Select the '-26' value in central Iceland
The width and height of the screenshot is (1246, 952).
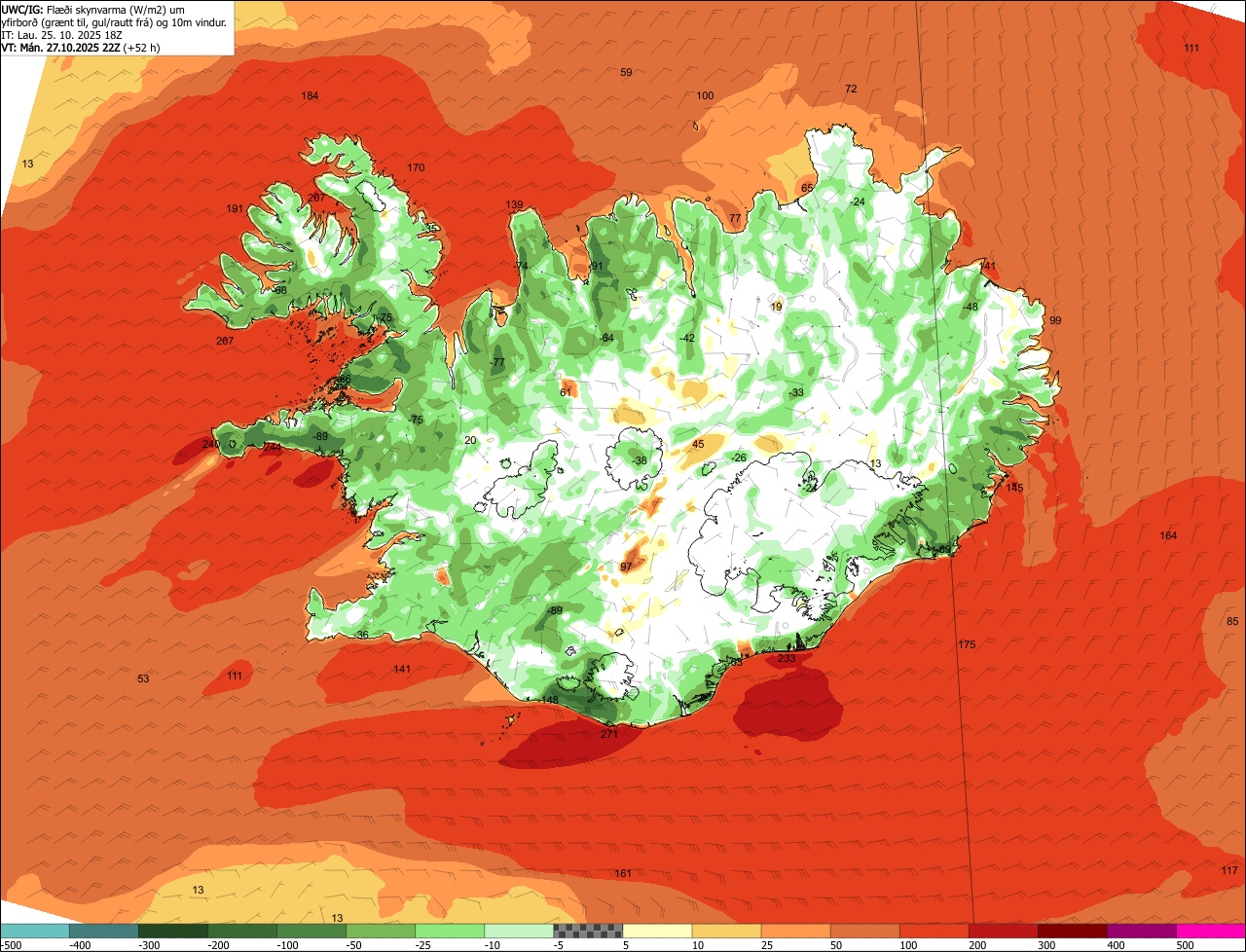point(739,458)
